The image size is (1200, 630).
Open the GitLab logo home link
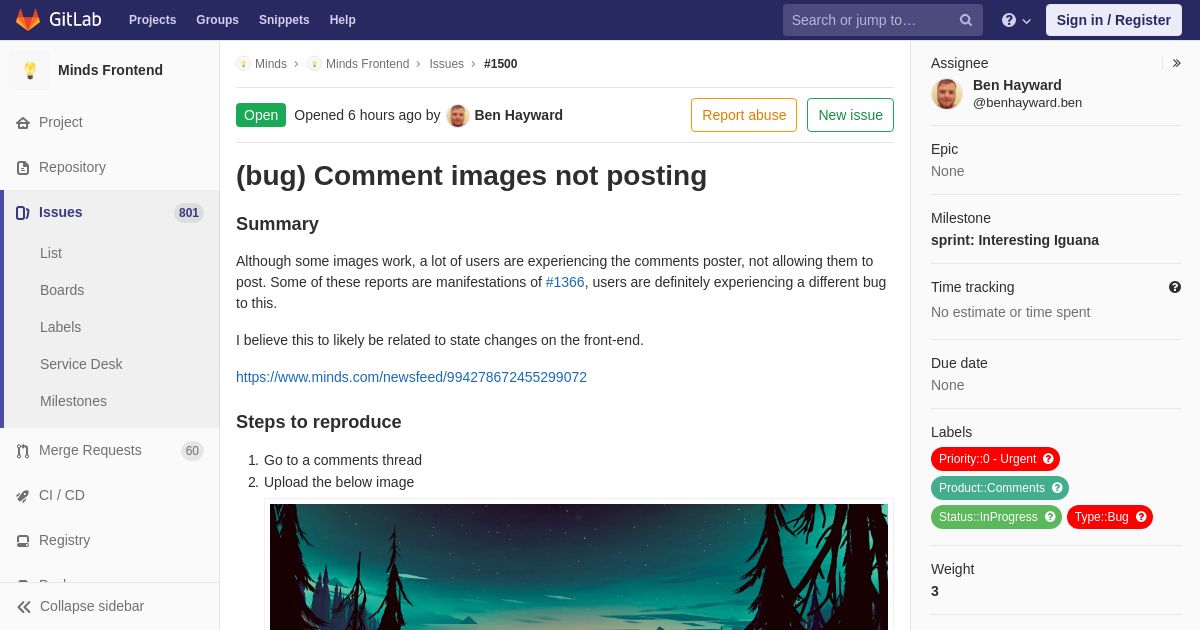(58, 20)
